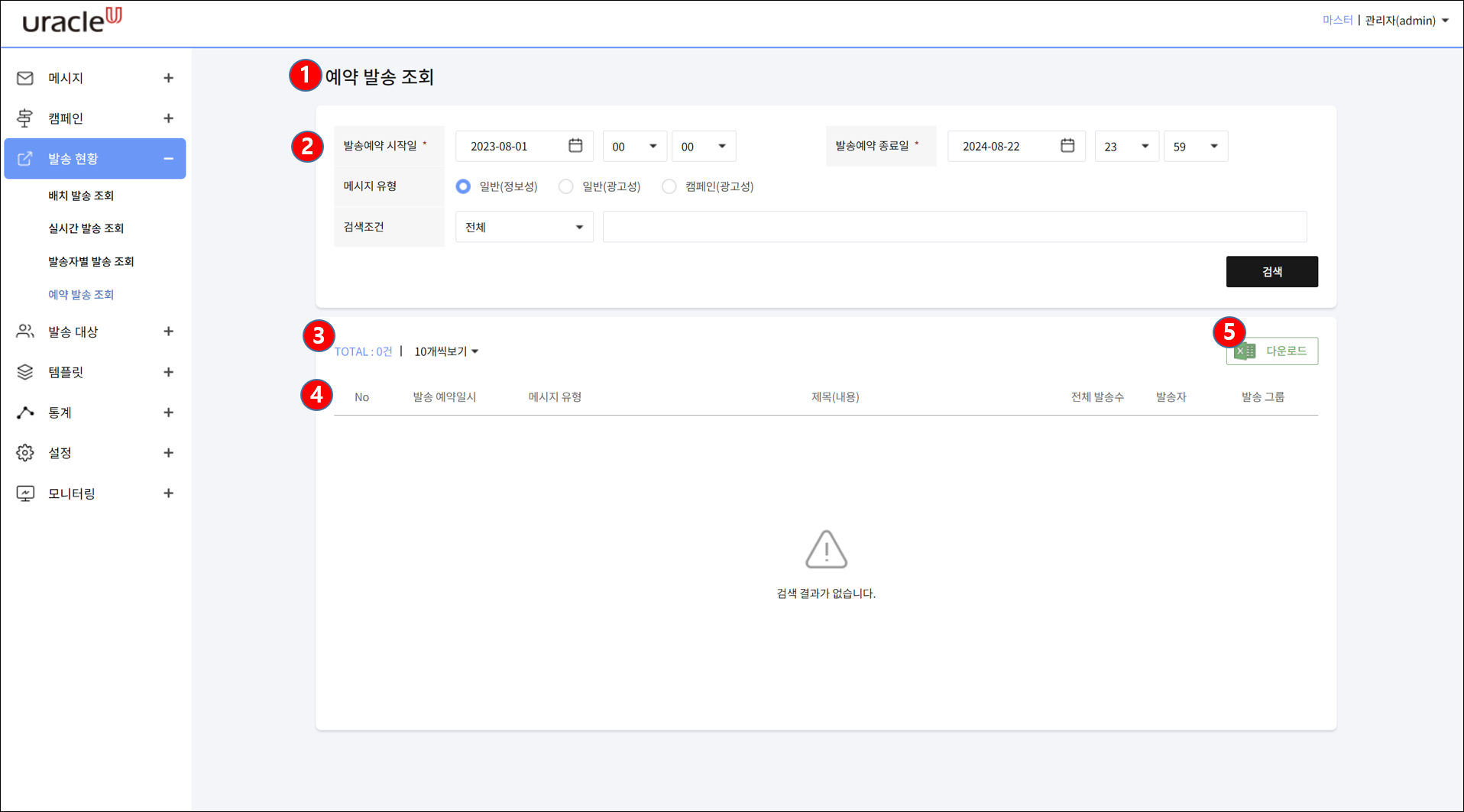Screen dimensions: 1464x812
Task: Open 검색조건 dropdown showing 전체
Action: tap(524, 227)
